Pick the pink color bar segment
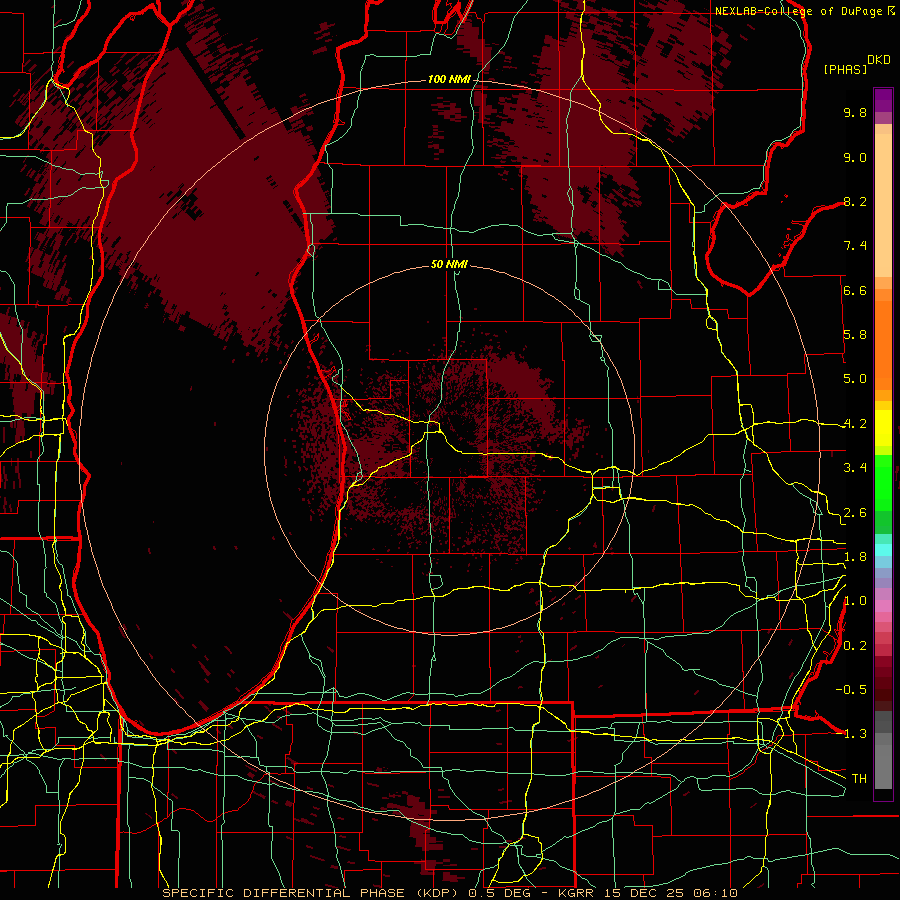 click(883, 606)
